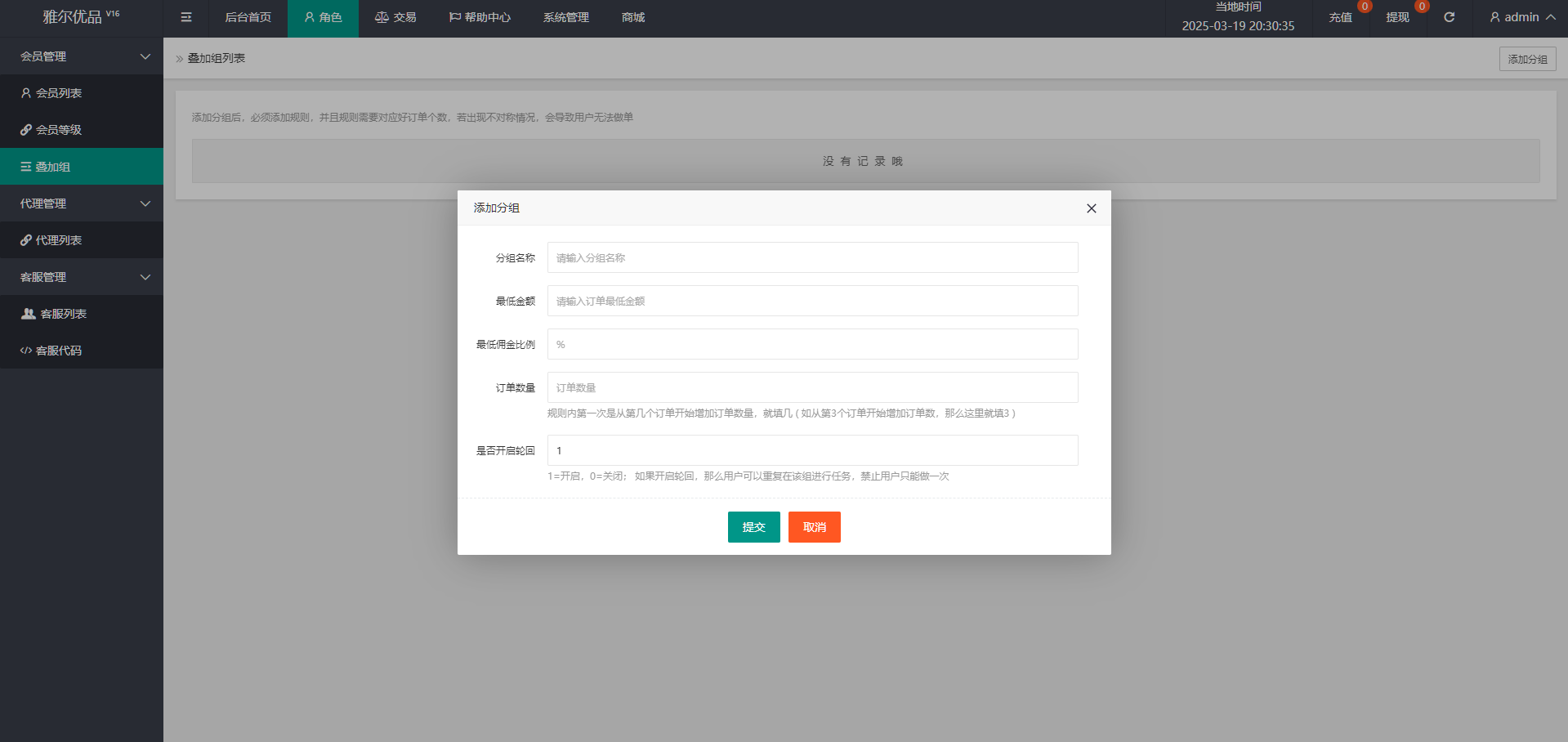Collapse the 客服管理 sidebar section
This screenshot has height=742, width=1568.
tap(82, 277)
